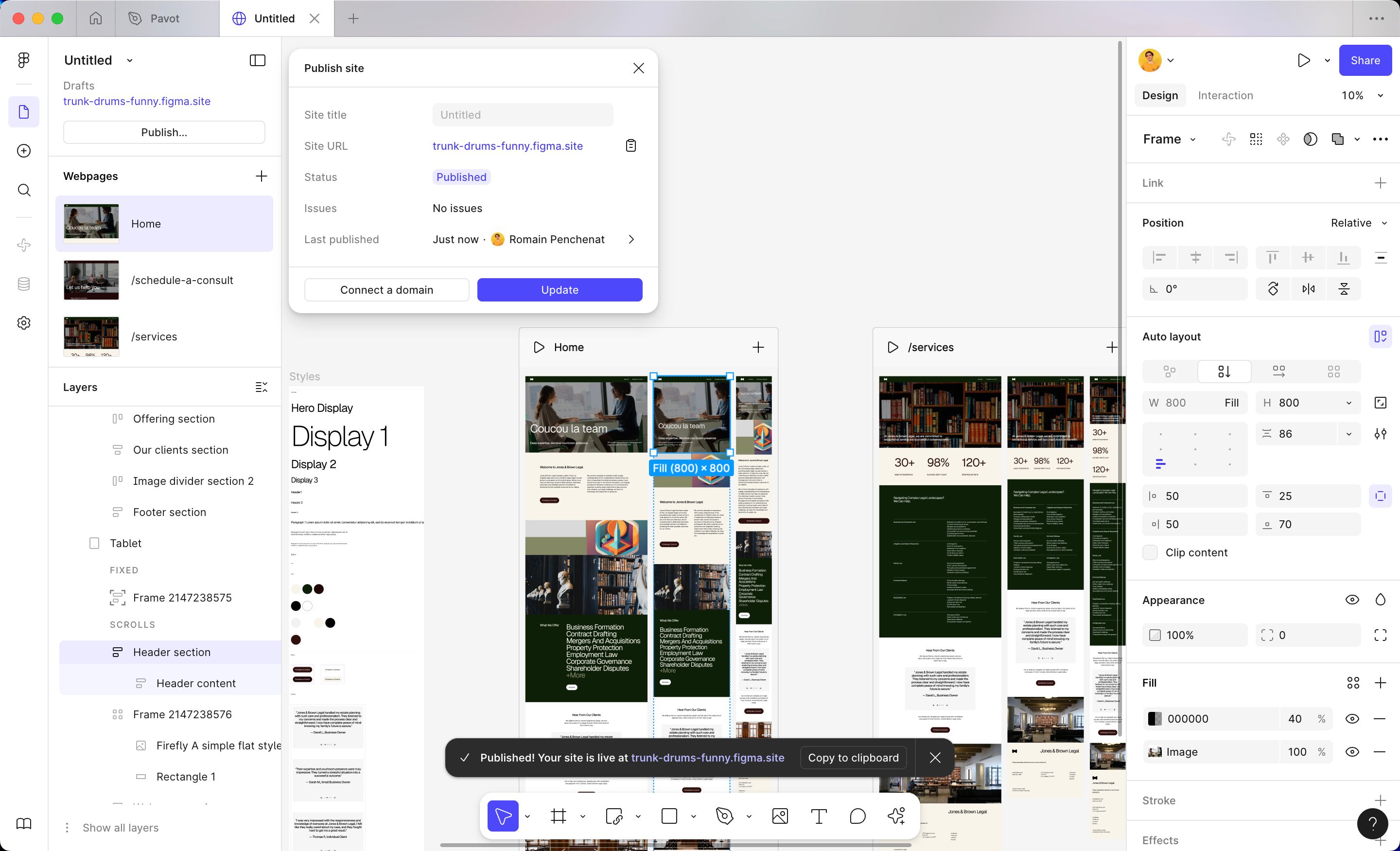Expand the Untitled file name dropdown
Screen dimensions: 1400x851
tap(129, 60)
